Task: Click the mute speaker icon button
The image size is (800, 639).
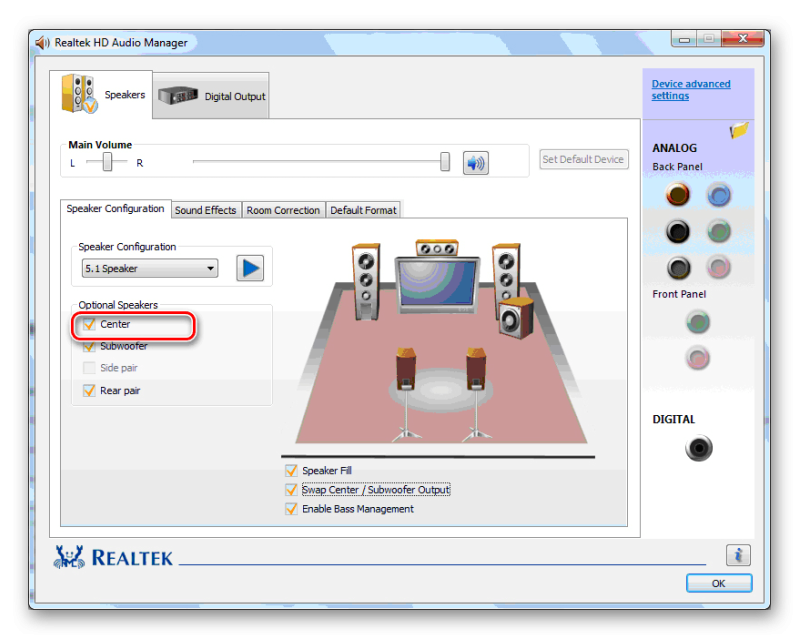Action: point(475,163)
